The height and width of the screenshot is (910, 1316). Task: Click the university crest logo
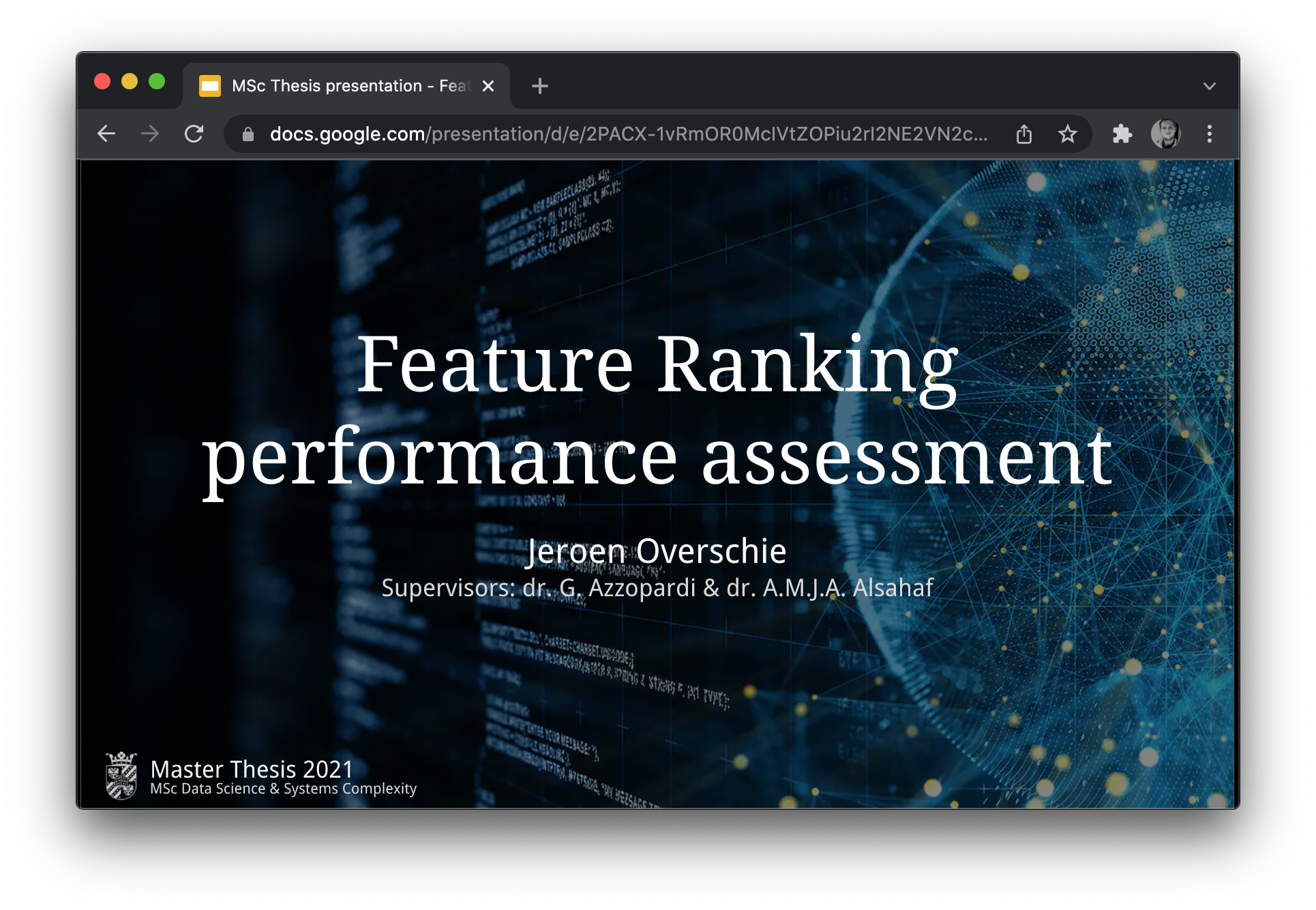click(x=122, y=776)
